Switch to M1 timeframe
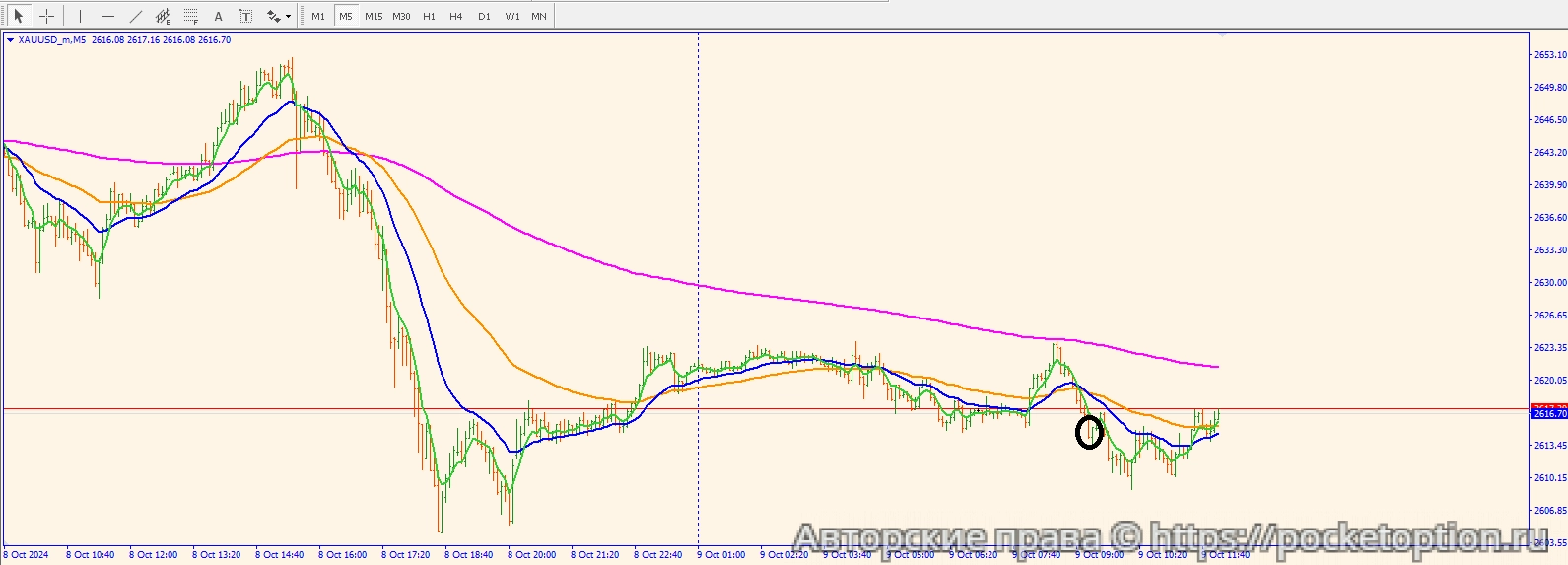The height and width of the screenshot is (565, 1568). click(x=318, y=16)
